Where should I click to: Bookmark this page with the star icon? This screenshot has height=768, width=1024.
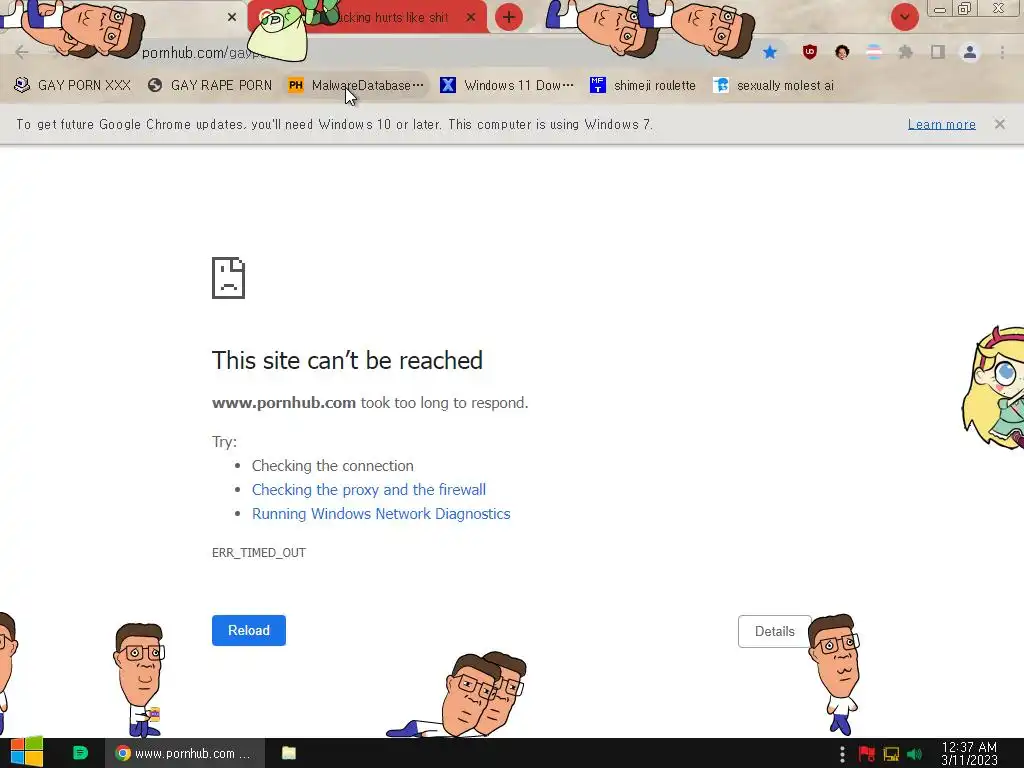770,52
